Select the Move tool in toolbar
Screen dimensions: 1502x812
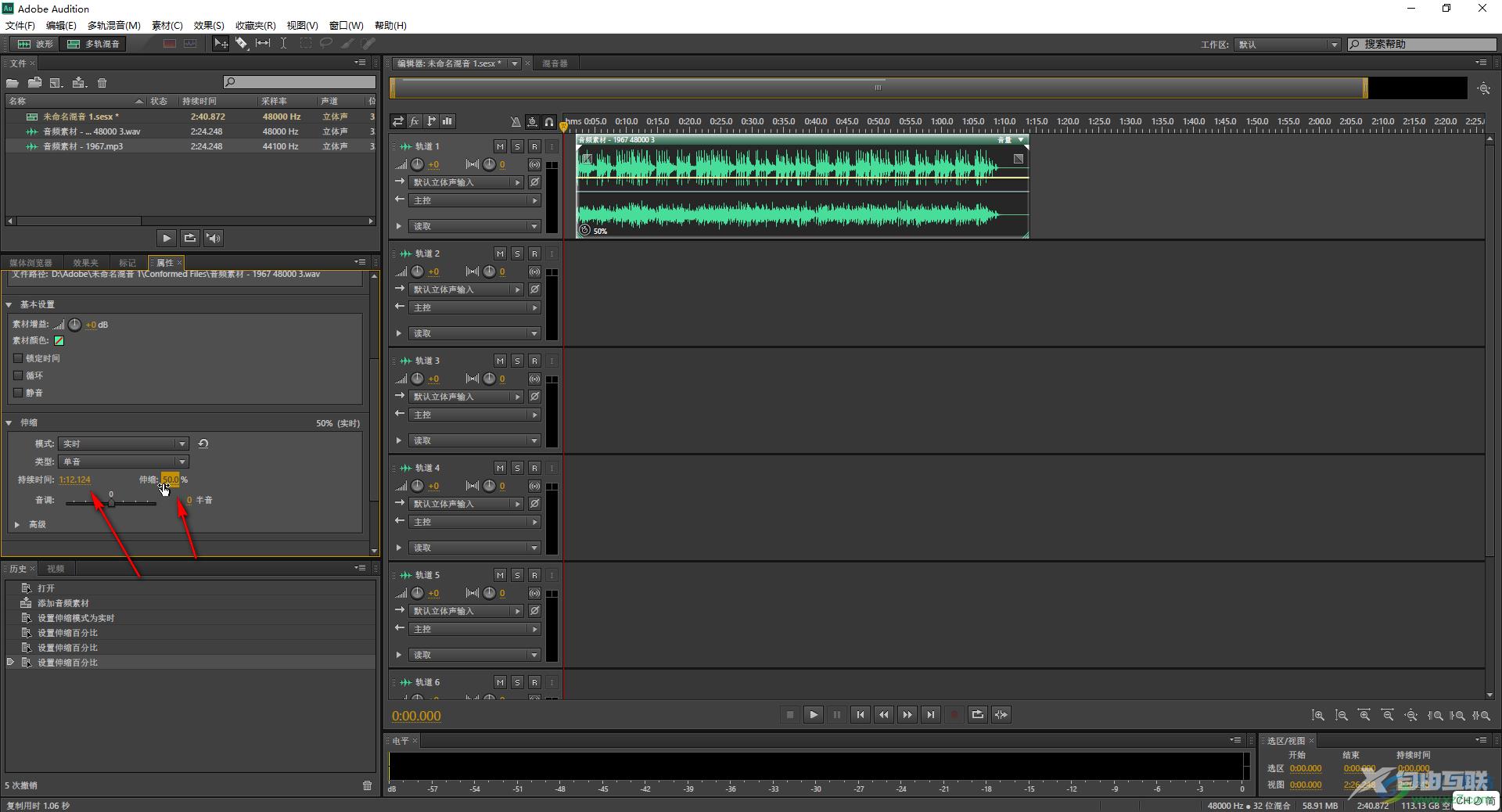point(221,44)
